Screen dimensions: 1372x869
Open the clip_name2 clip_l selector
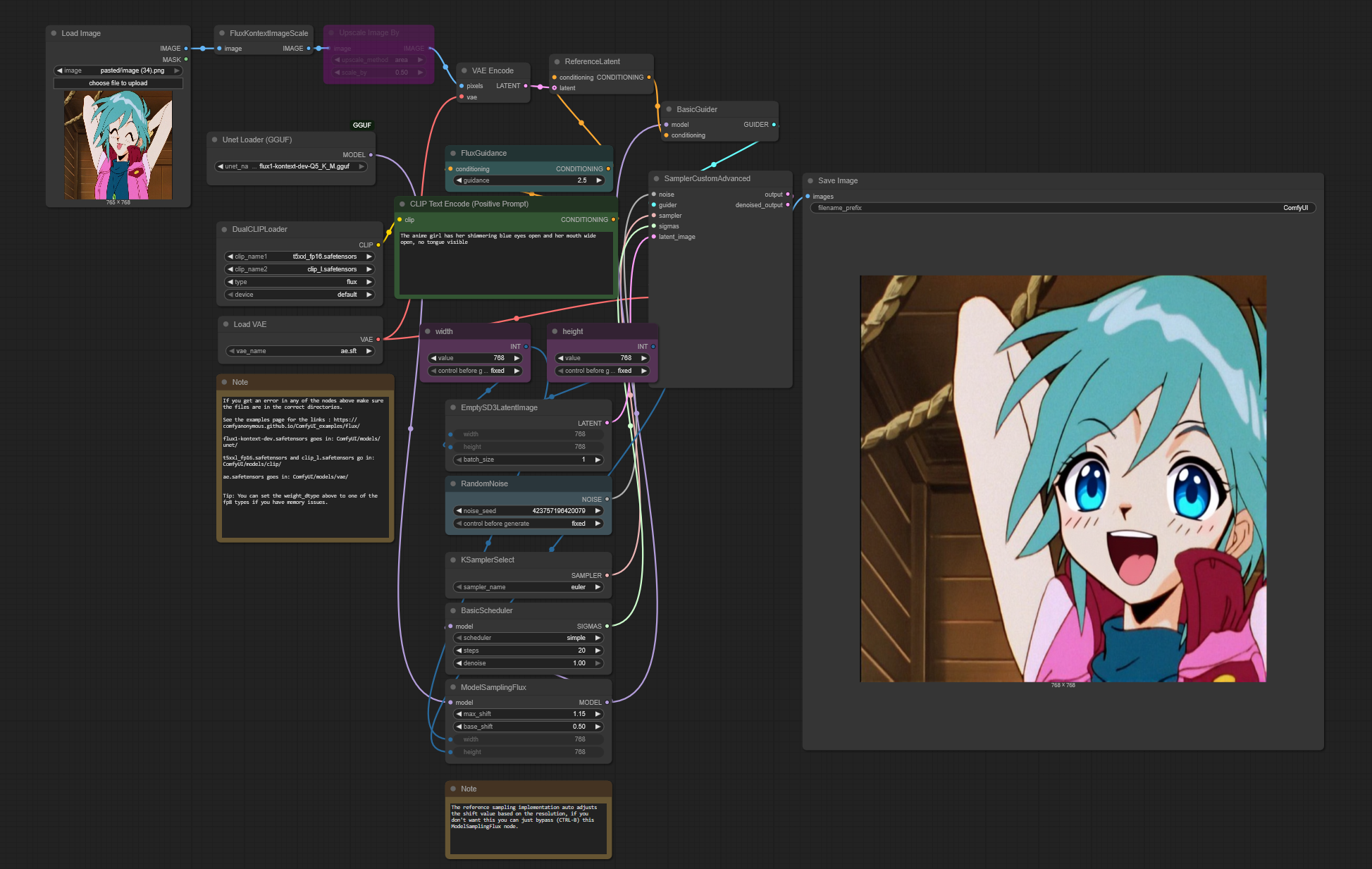pyautogui.click(x=299, y=269)
